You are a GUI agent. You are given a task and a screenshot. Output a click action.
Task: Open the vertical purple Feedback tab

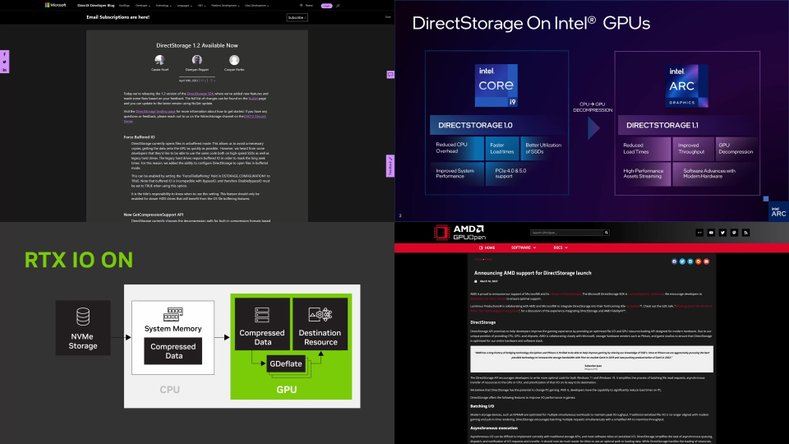[390, 166]
